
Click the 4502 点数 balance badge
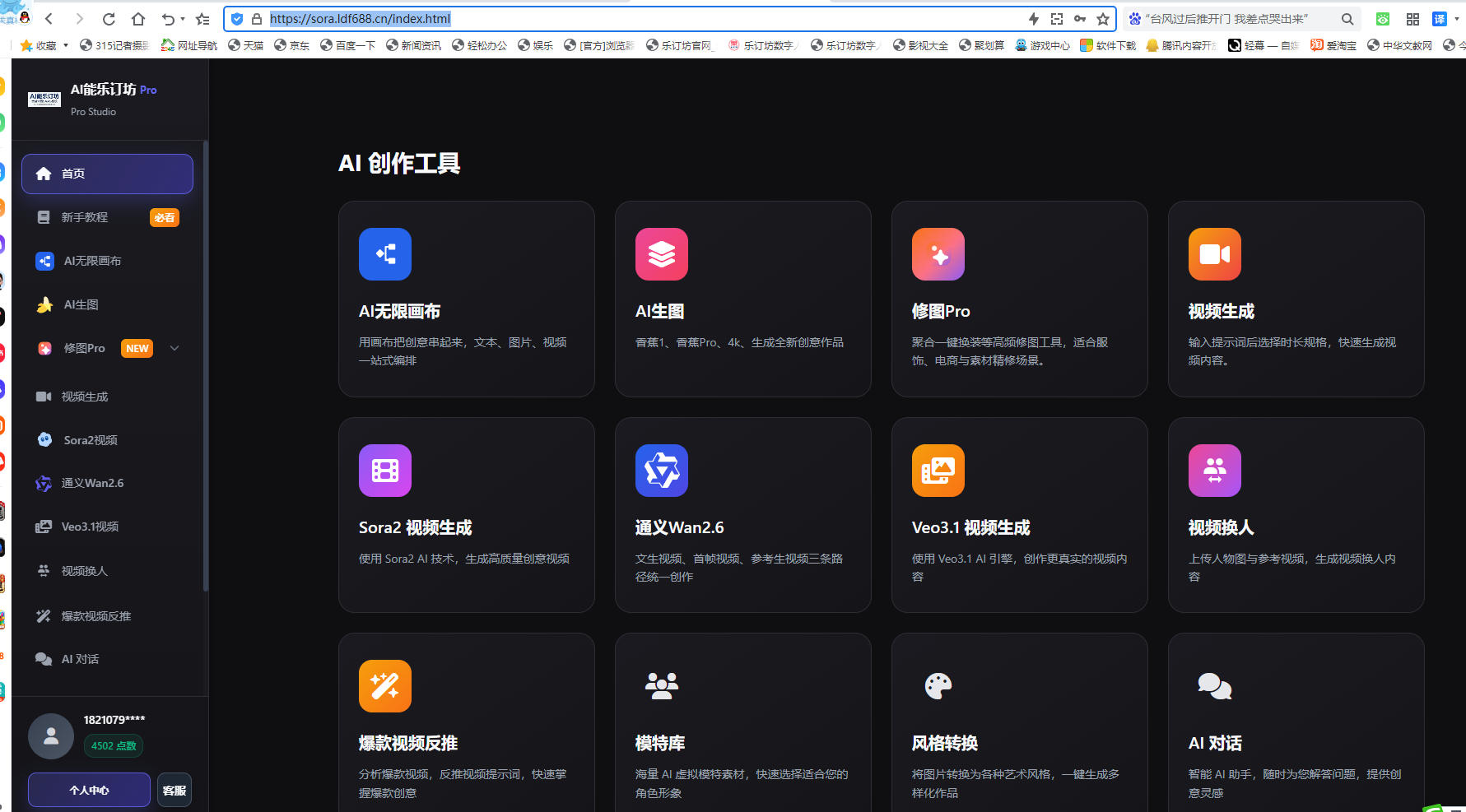tap(114, 746)
